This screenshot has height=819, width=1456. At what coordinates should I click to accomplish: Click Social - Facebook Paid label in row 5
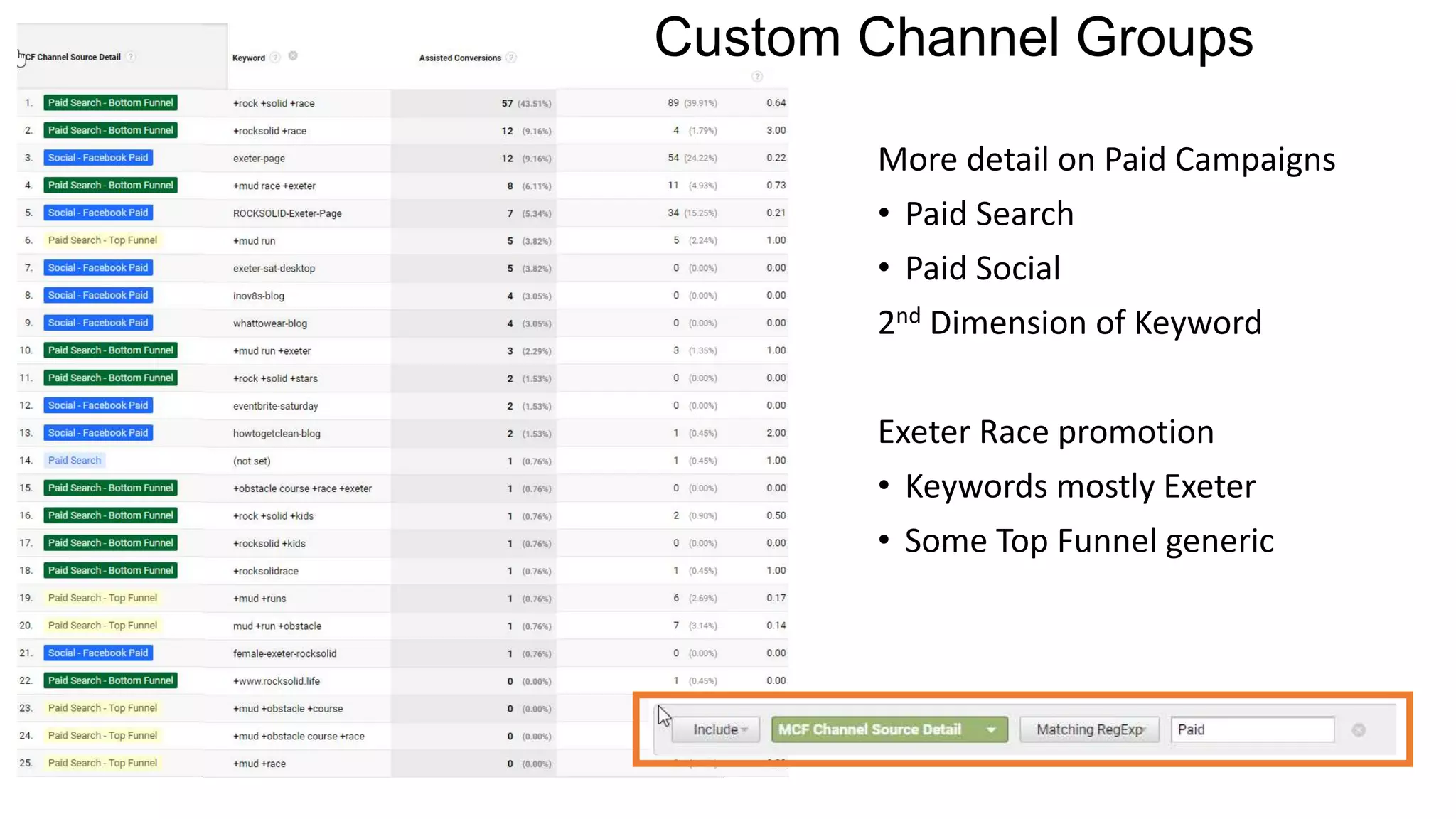[x=98, y=213]
